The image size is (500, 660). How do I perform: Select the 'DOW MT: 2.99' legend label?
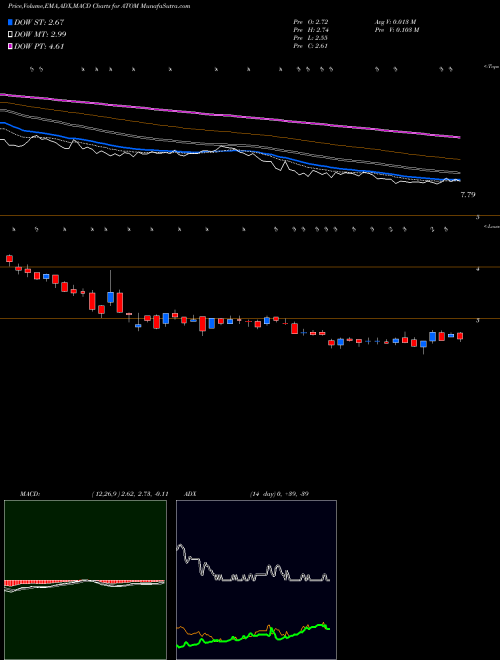point(40,35)
